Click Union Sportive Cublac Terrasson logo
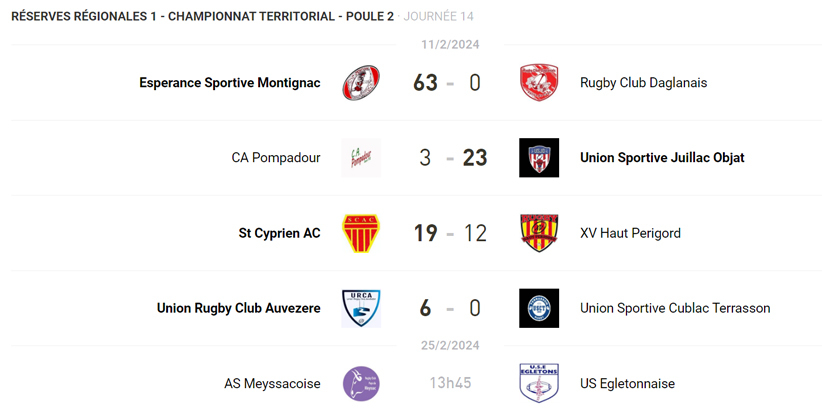 coord(539,308)
